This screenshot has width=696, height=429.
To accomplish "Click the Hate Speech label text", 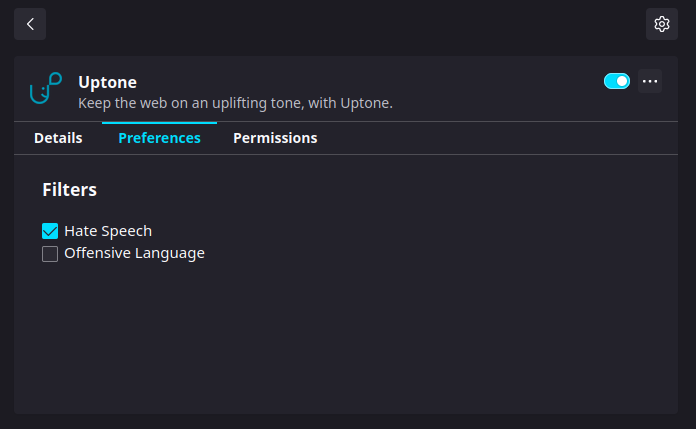I will point(108,231).
